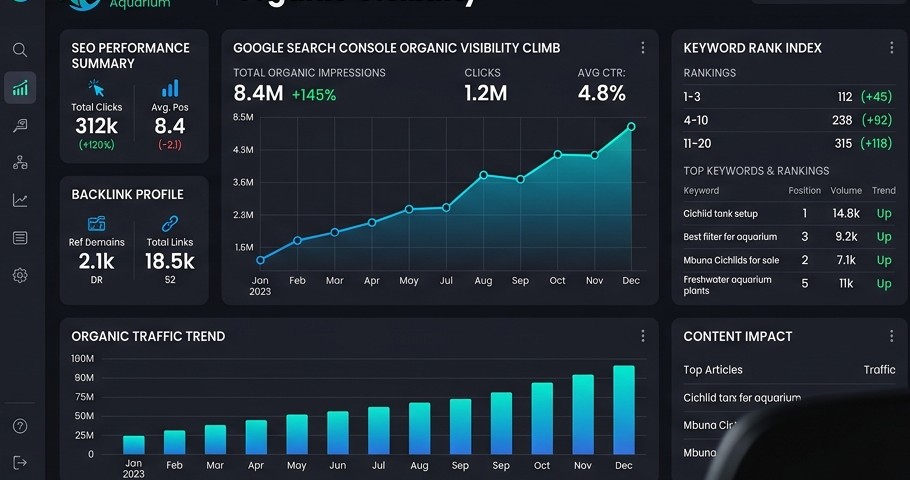Click the logout icon in sidebar
The height and width of the screenshot is (480, 910).
(x=20, y=463)
